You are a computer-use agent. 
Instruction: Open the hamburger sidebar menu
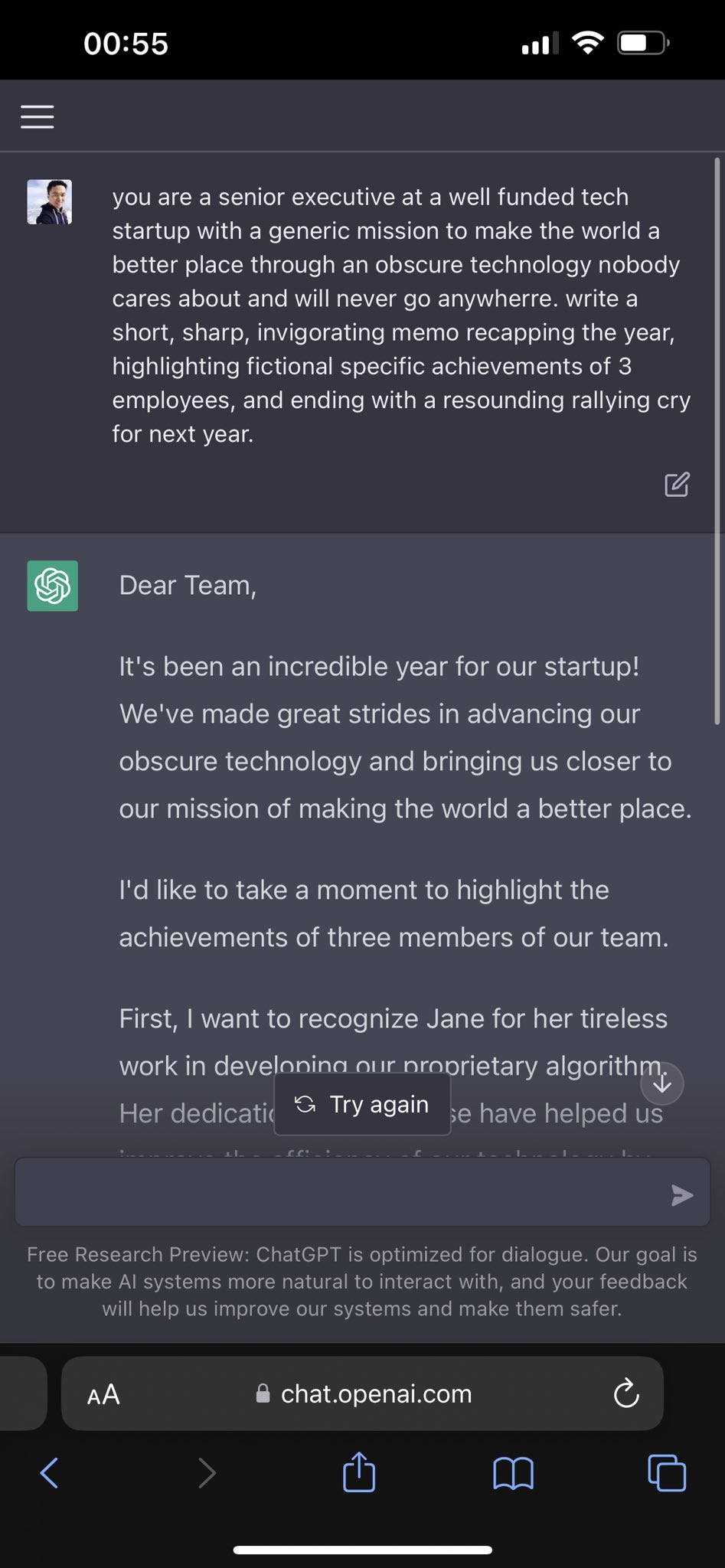pyautogui.click(x=37, y=116)
